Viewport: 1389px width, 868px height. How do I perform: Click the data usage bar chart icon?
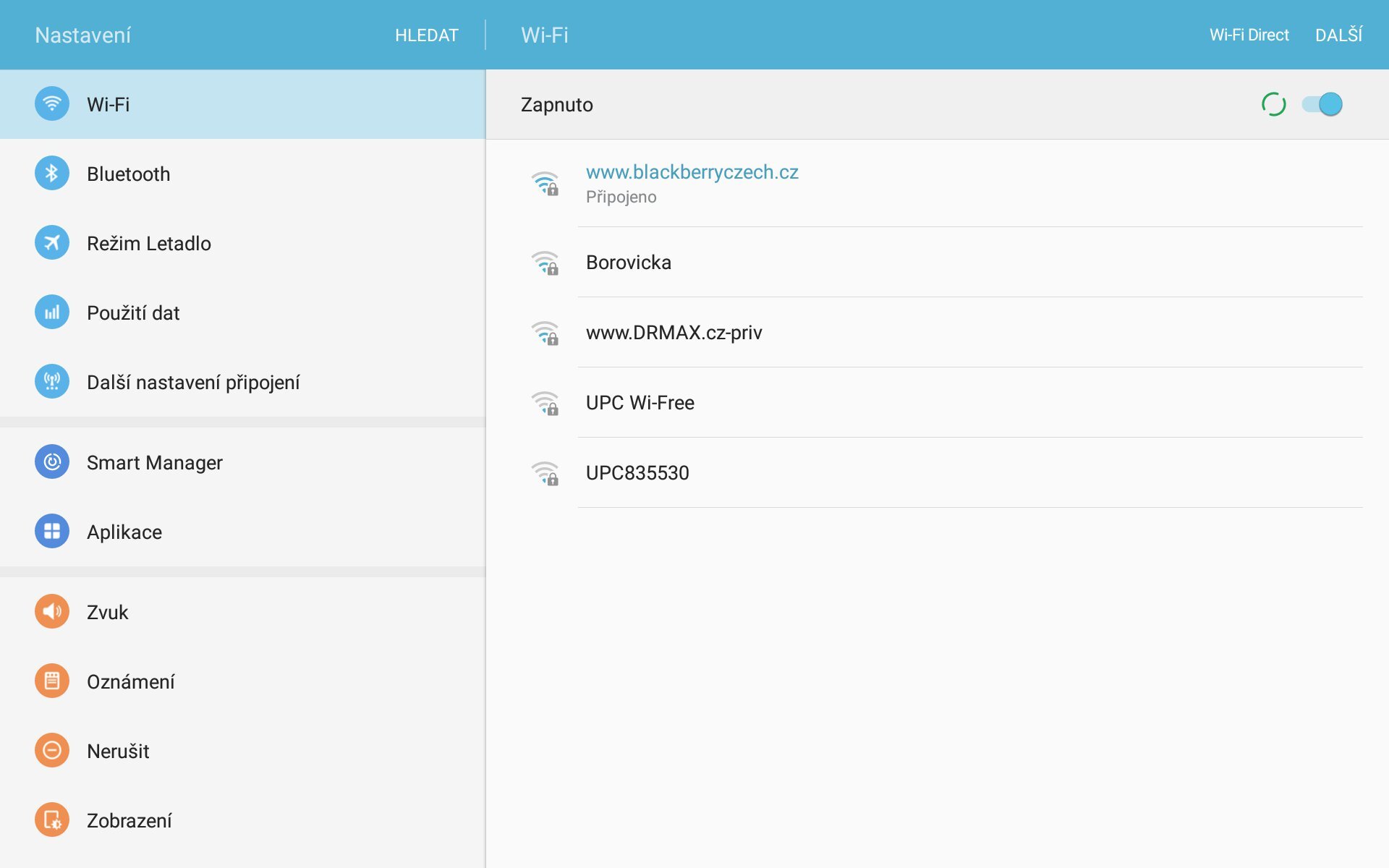coord(52,312)
